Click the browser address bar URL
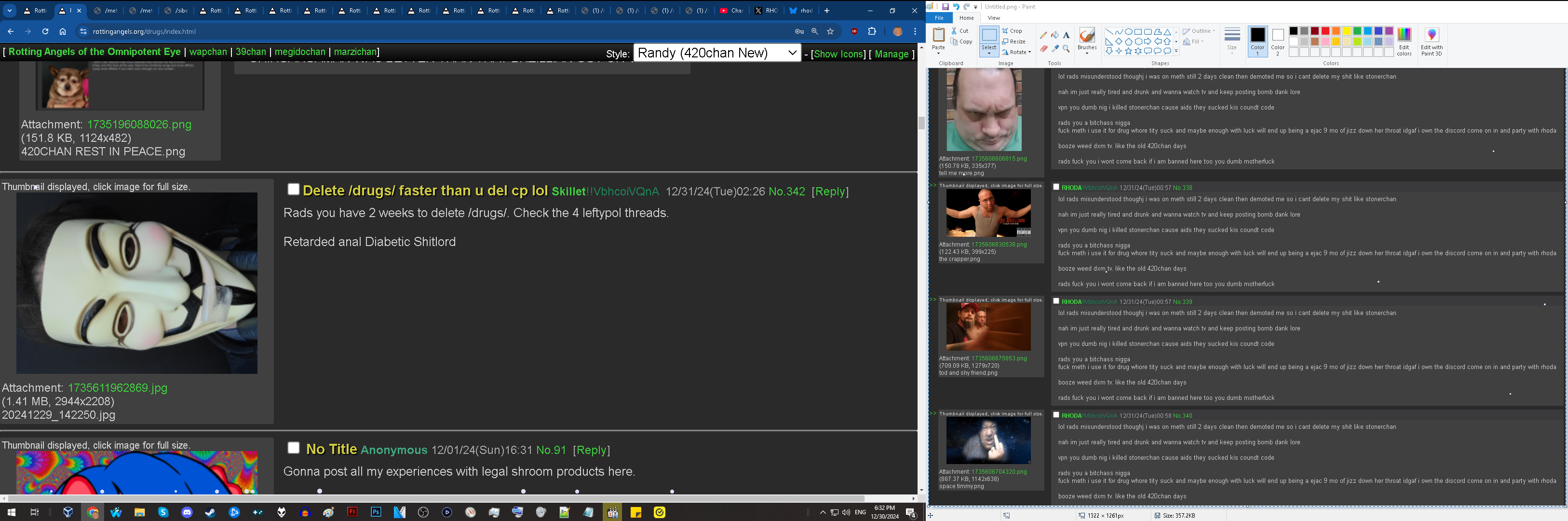 pos(144,32)
